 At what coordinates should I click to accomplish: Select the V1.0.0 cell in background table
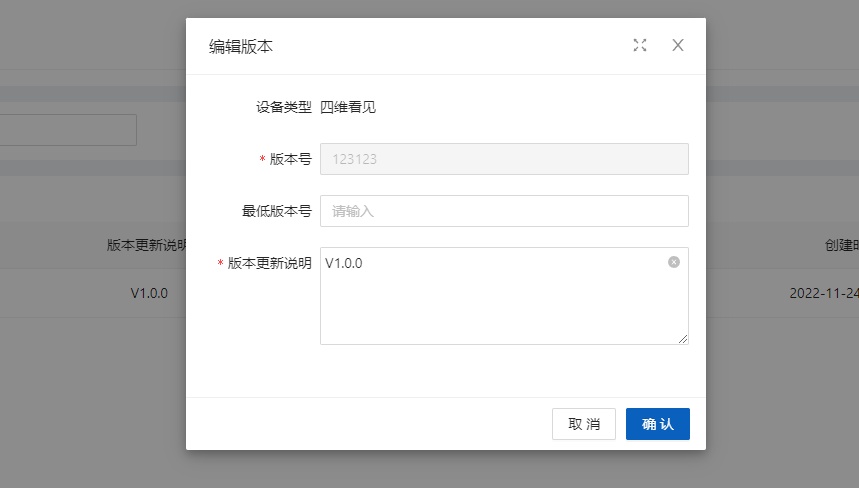pyautogui.click(x=149, y=294)
